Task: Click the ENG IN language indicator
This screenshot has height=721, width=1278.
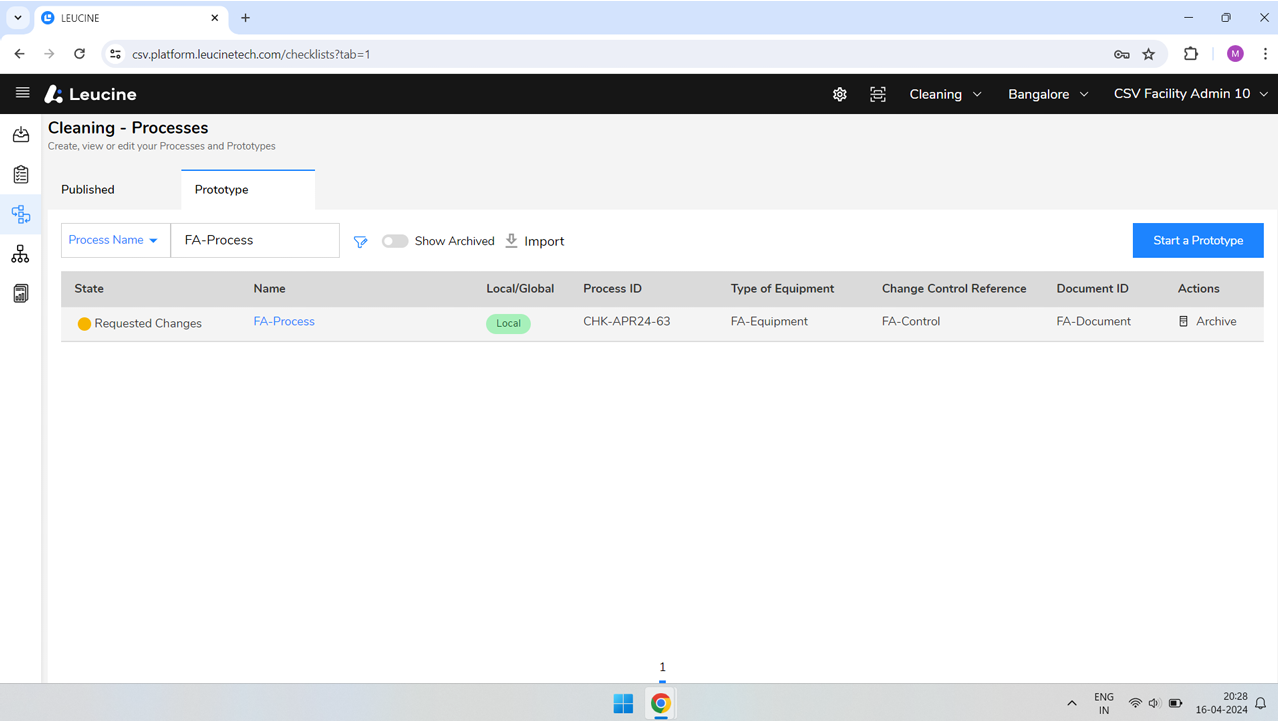Action: click(1104, 703)
